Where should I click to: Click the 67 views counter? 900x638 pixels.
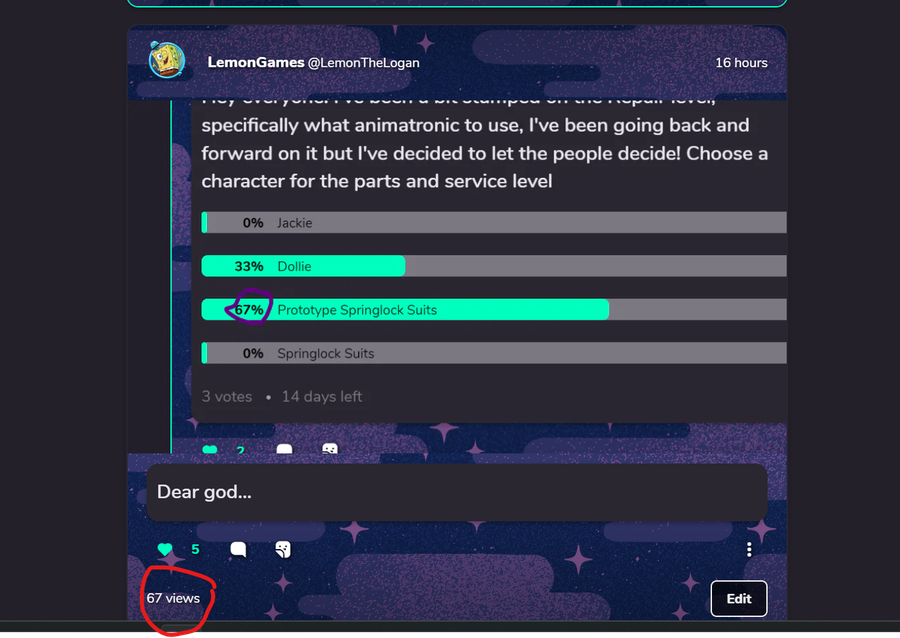173,598
